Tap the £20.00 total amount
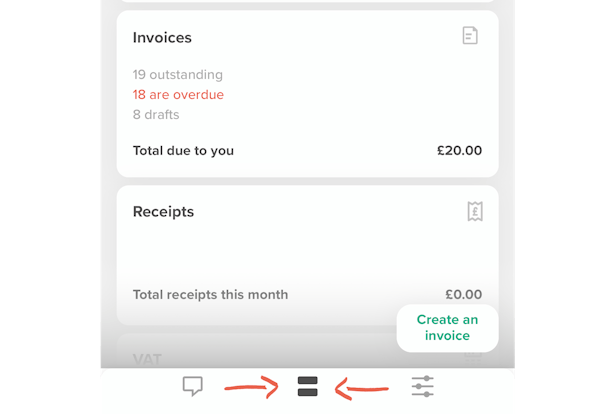 click(459, 151)
